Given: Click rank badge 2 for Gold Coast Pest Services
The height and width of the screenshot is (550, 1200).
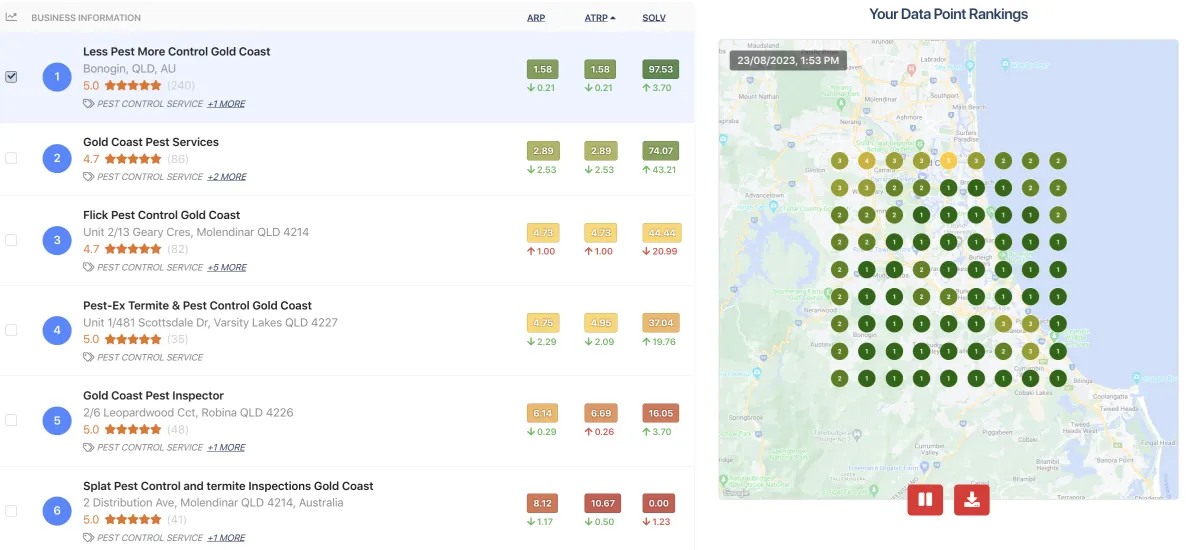Looking at the screenshot, I should click(x=57, y=158).
